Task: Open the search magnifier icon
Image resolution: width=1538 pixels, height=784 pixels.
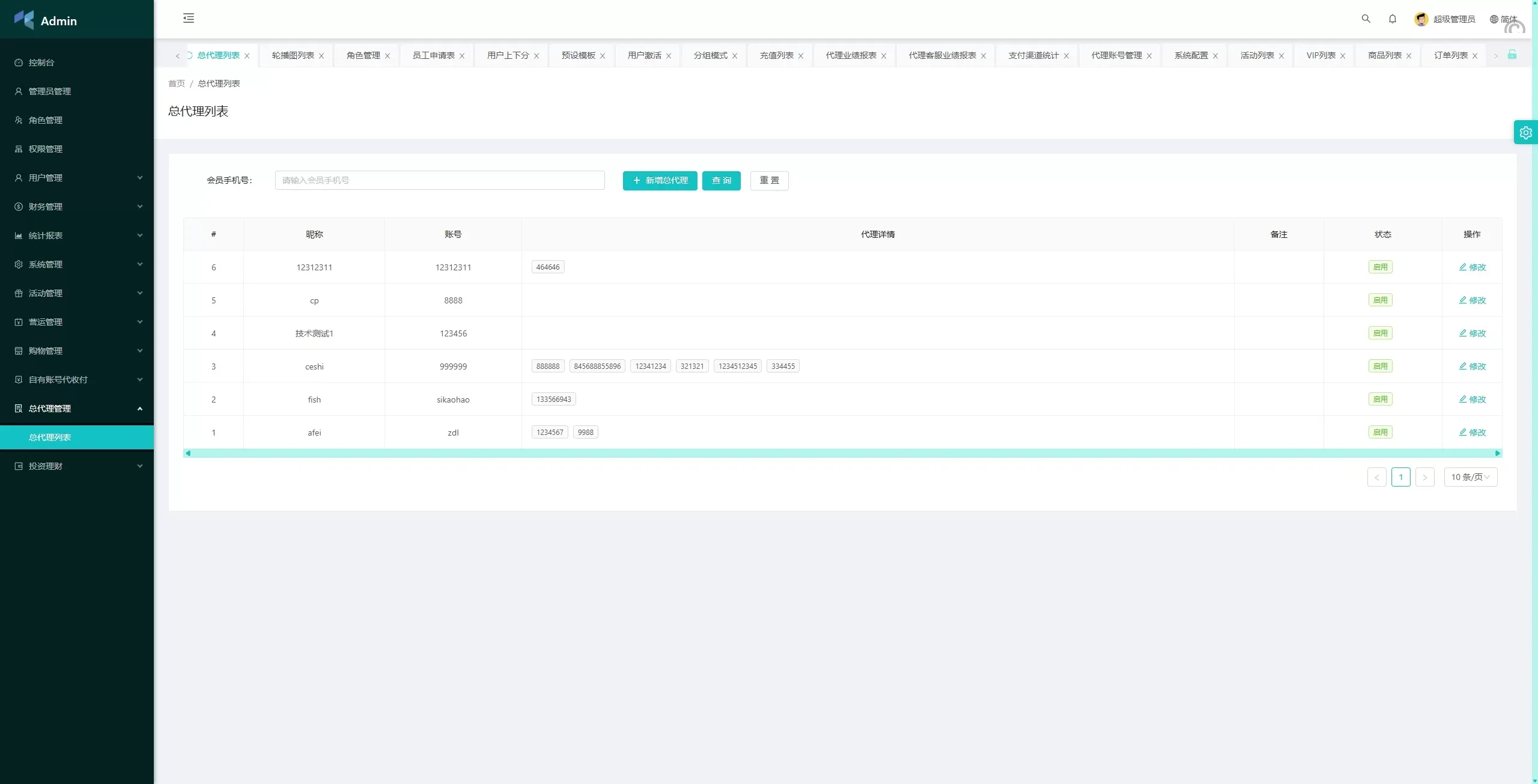Action: pyautogui.click(x=1366, y=19)
